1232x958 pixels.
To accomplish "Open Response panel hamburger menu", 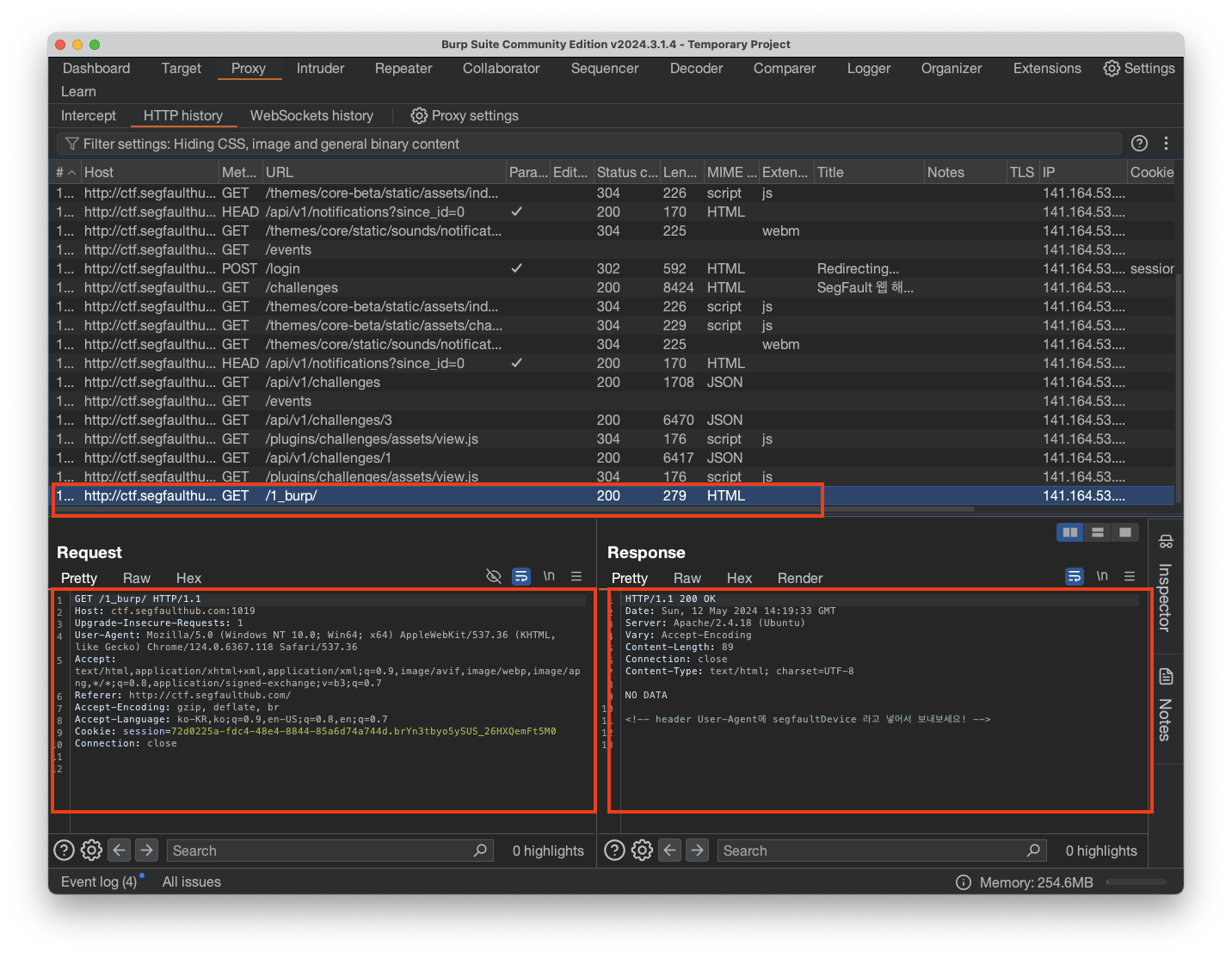I will [x=1130, y=576].
